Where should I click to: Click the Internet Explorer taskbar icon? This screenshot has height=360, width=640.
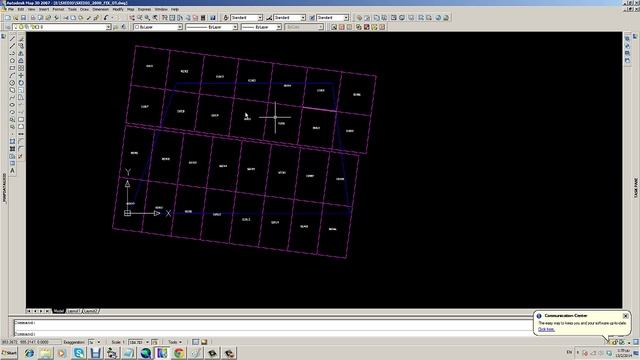click(x=29, y=353)
